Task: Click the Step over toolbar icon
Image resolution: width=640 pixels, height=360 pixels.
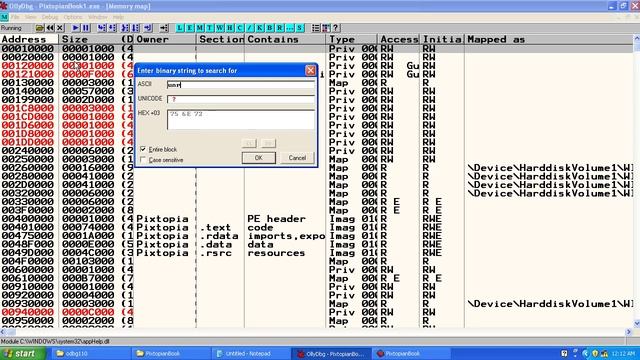Action: pyautogui.click(x=111, y=28)
